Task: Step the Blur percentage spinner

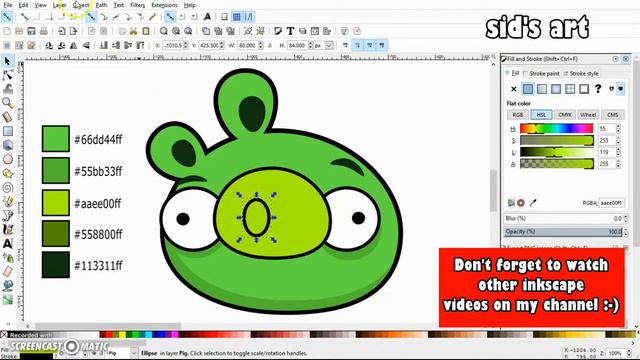Action: [x=626, y=218]
